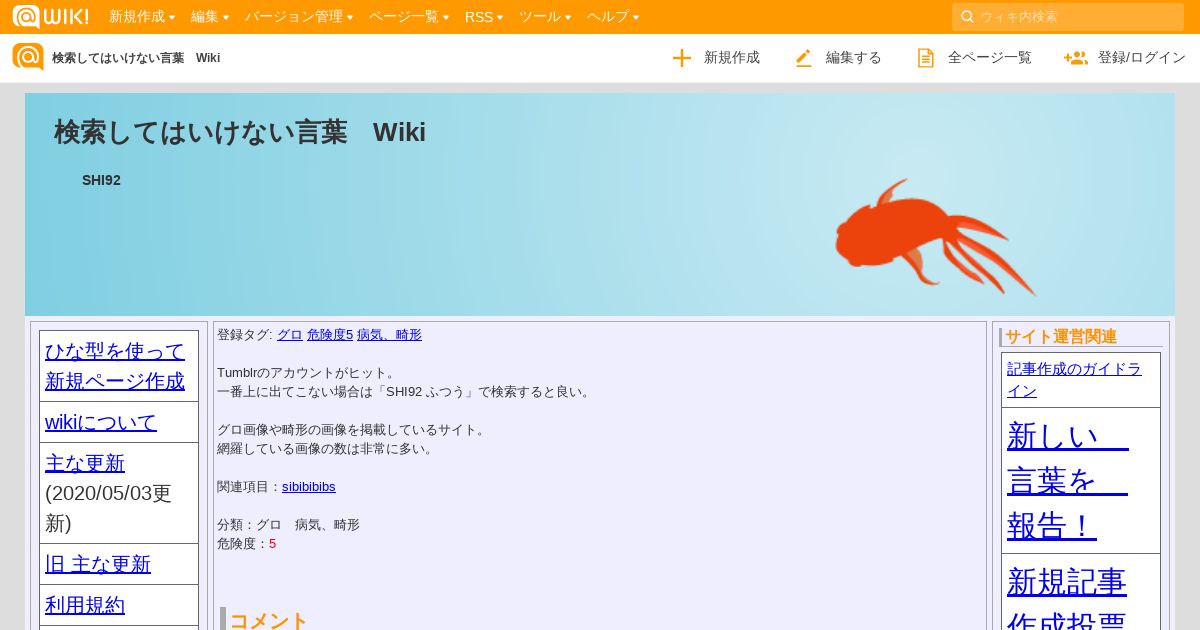This screenshot has width=1200, height=630.
Task: Click the pencil icon for 編集する
Action: point(804,58)
